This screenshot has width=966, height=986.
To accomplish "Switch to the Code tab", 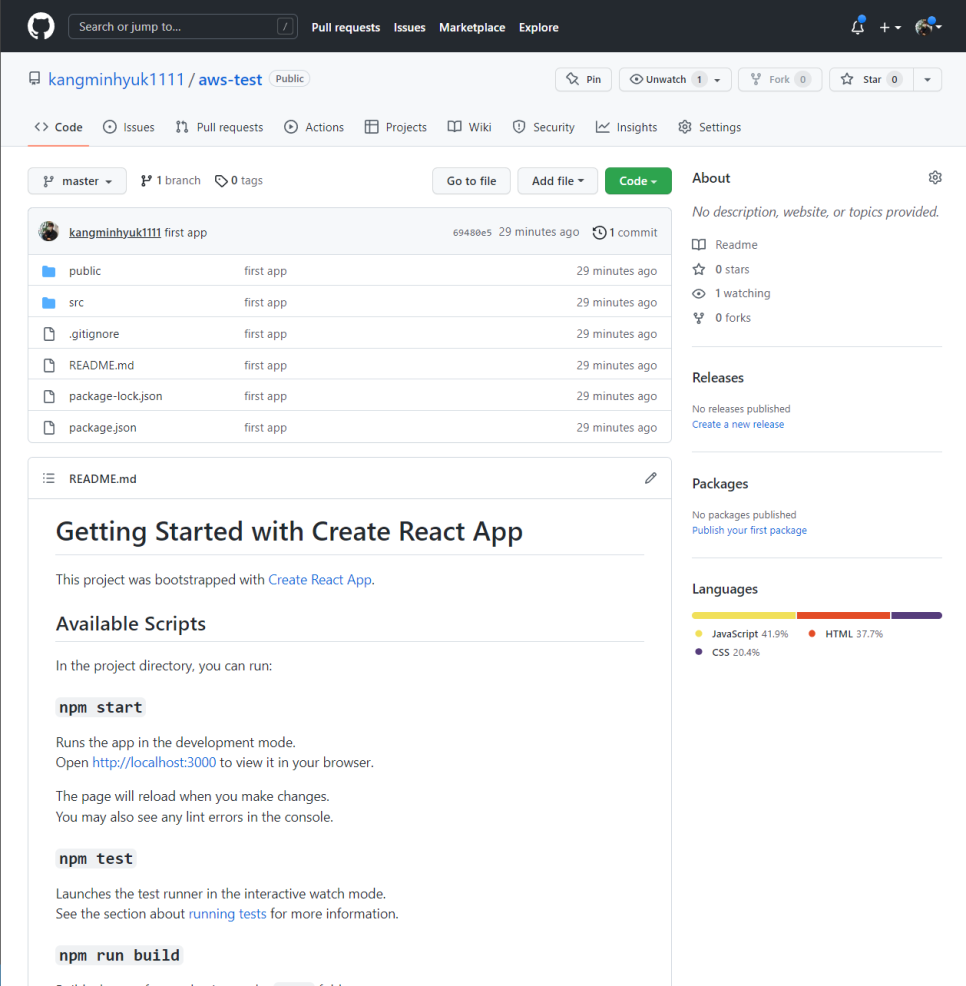I will coord(58,127).
